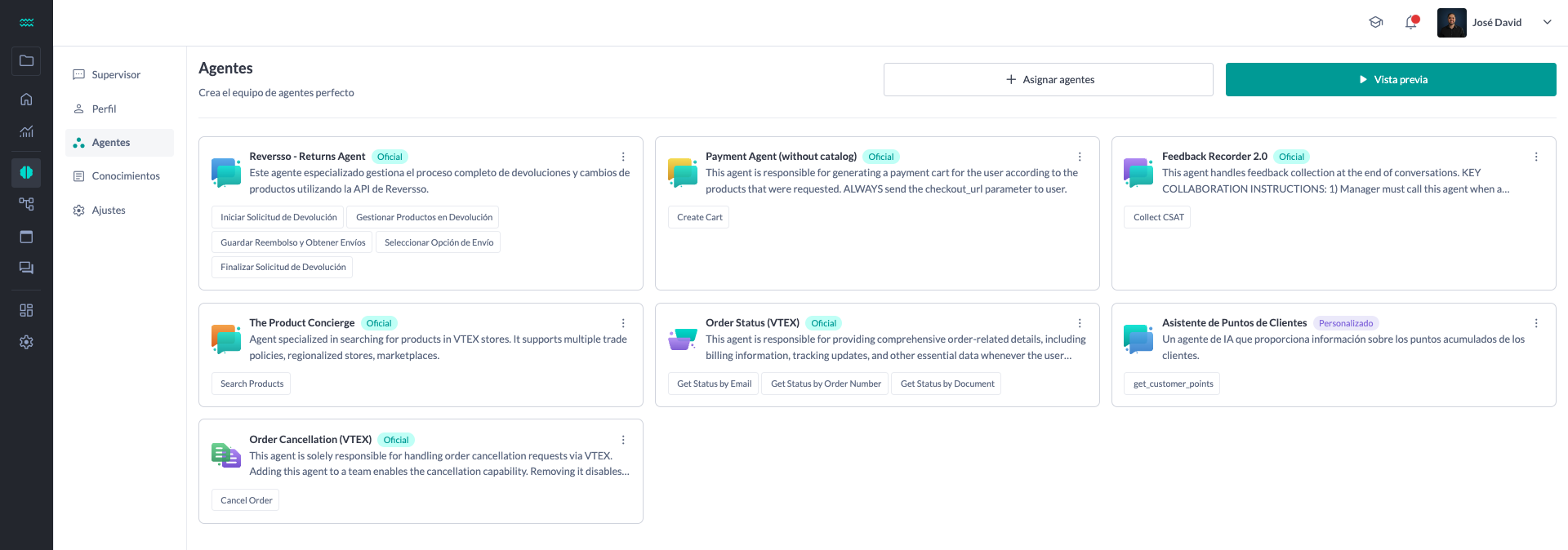Click the notification bell icon
This screenshot has width=1568, height=550.
tap(1410, 23)
